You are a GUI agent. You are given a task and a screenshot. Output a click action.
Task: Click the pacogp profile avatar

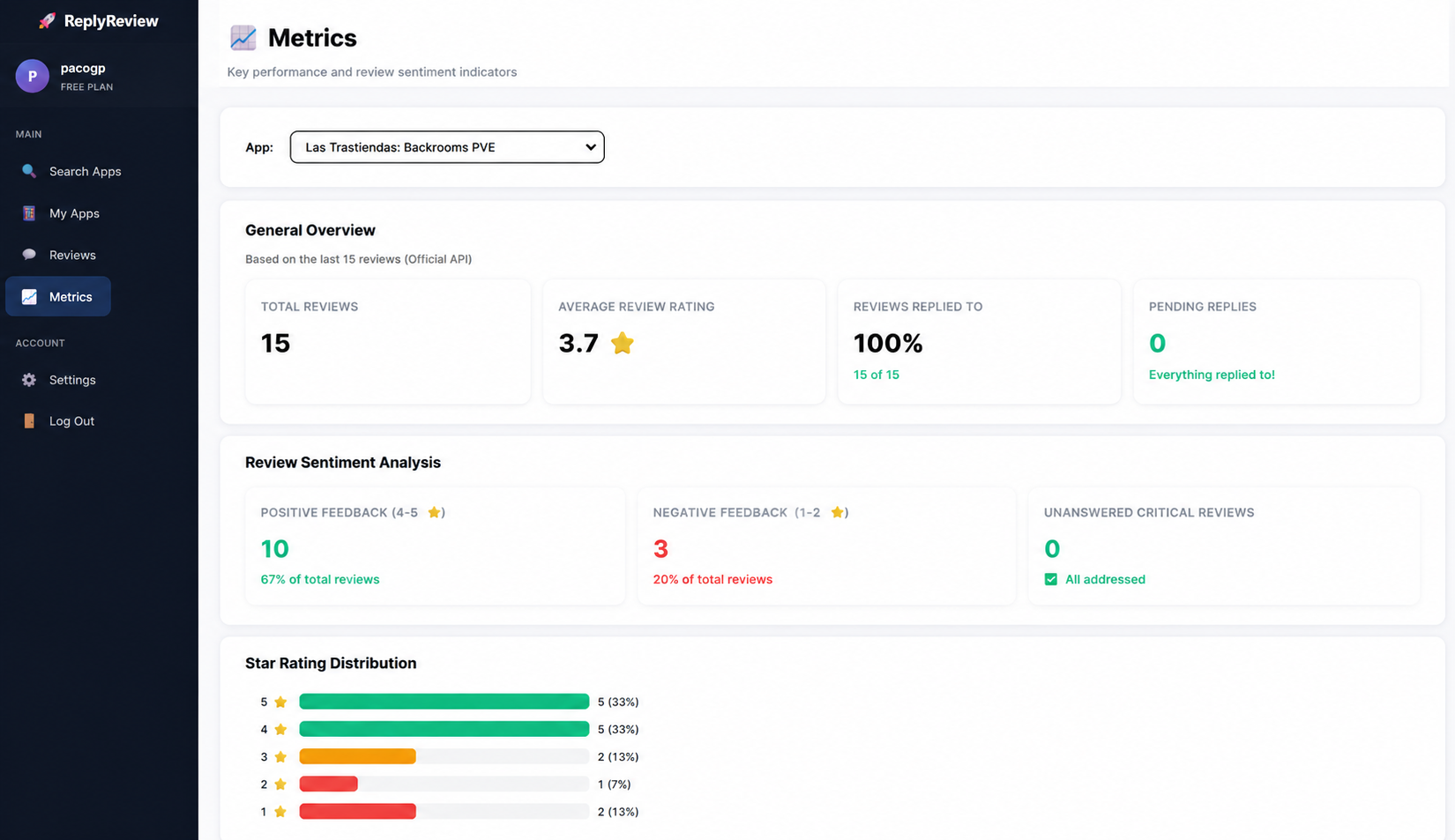33,77
